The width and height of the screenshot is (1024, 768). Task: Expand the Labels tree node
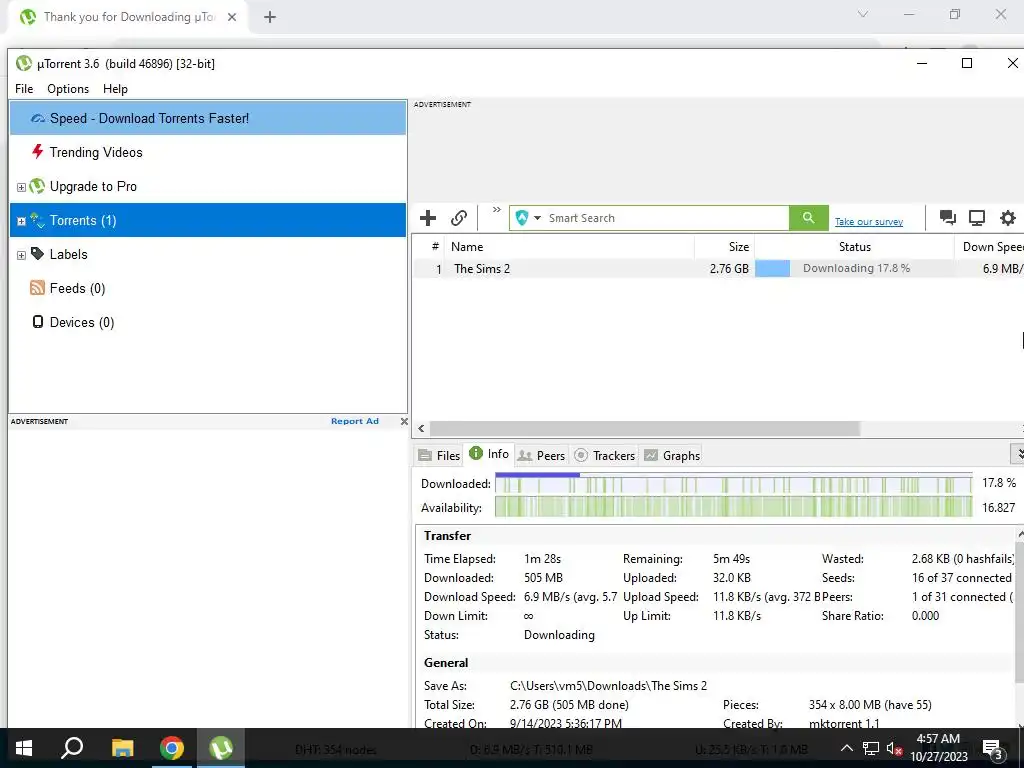[21, 255]
